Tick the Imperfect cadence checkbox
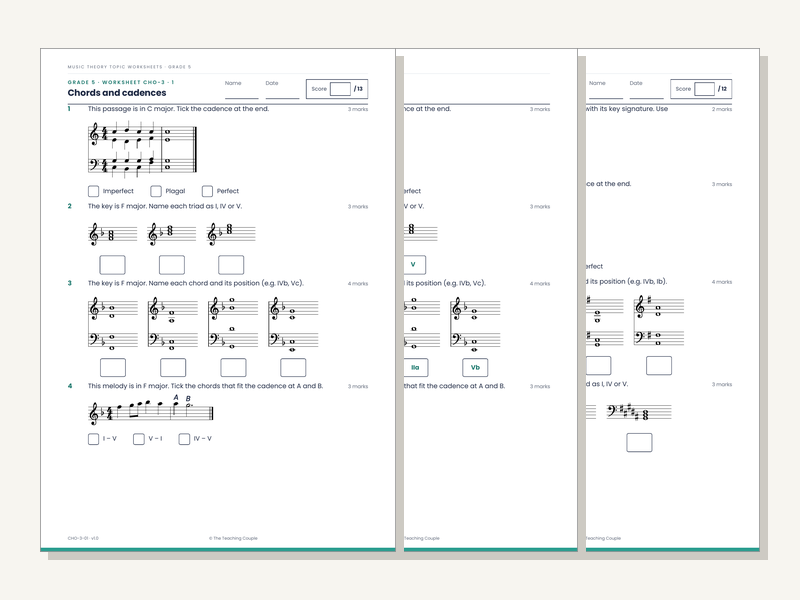 (x=93, y=191)
